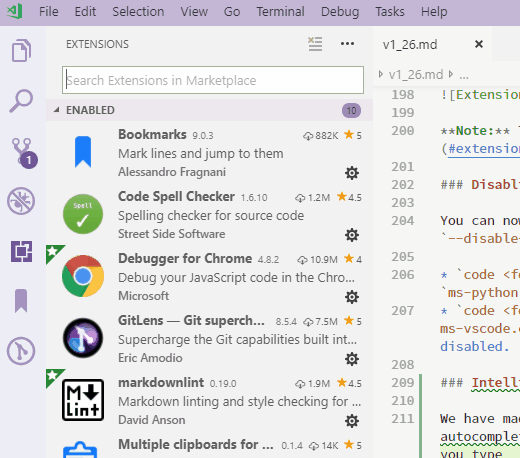
Task: Open the Extensions view in activity bar
Action: pos(21,251)
